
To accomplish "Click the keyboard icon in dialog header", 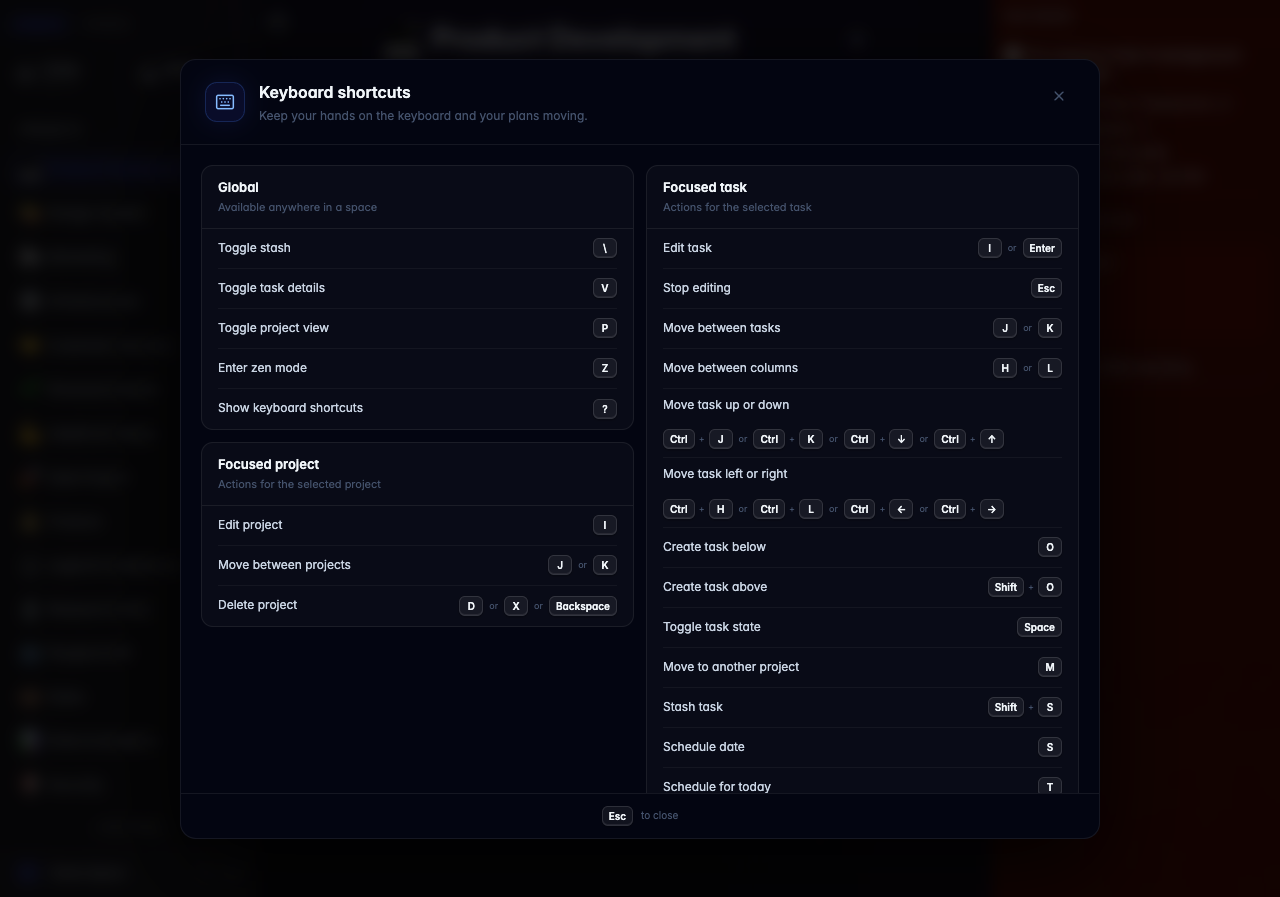I will 225,102.
